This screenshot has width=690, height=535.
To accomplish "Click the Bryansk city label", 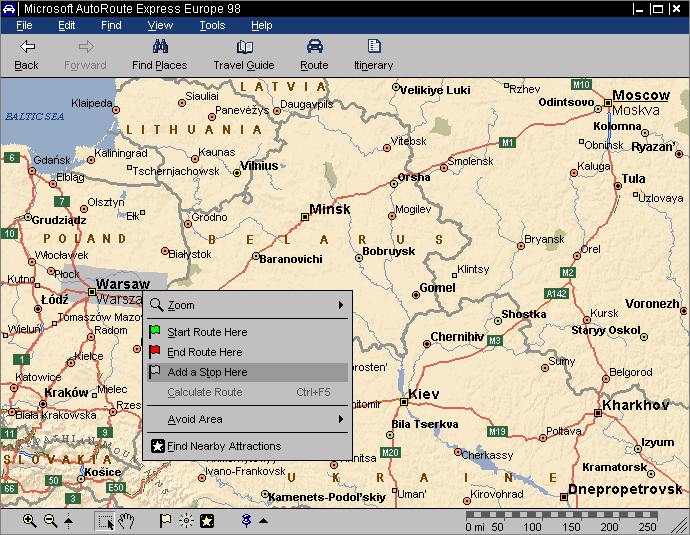I will tap(544, 239).
